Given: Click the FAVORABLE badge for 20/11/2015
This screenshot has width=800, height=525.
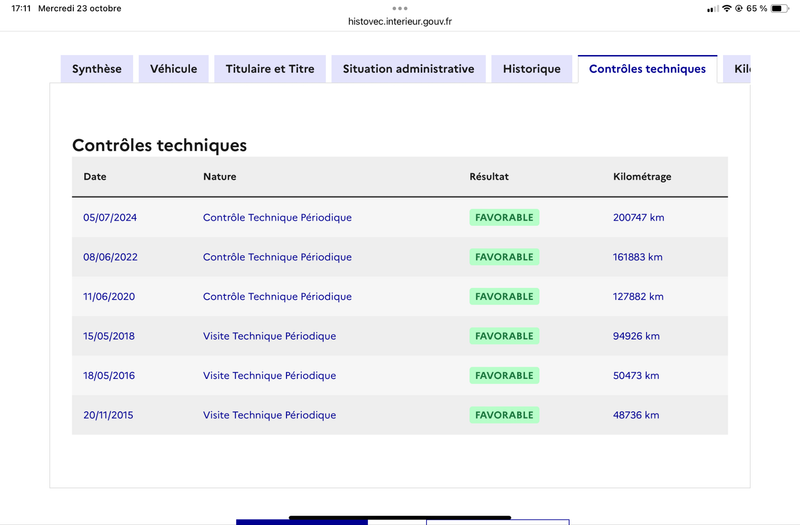Looking at the screenshot, I should 504,415.
